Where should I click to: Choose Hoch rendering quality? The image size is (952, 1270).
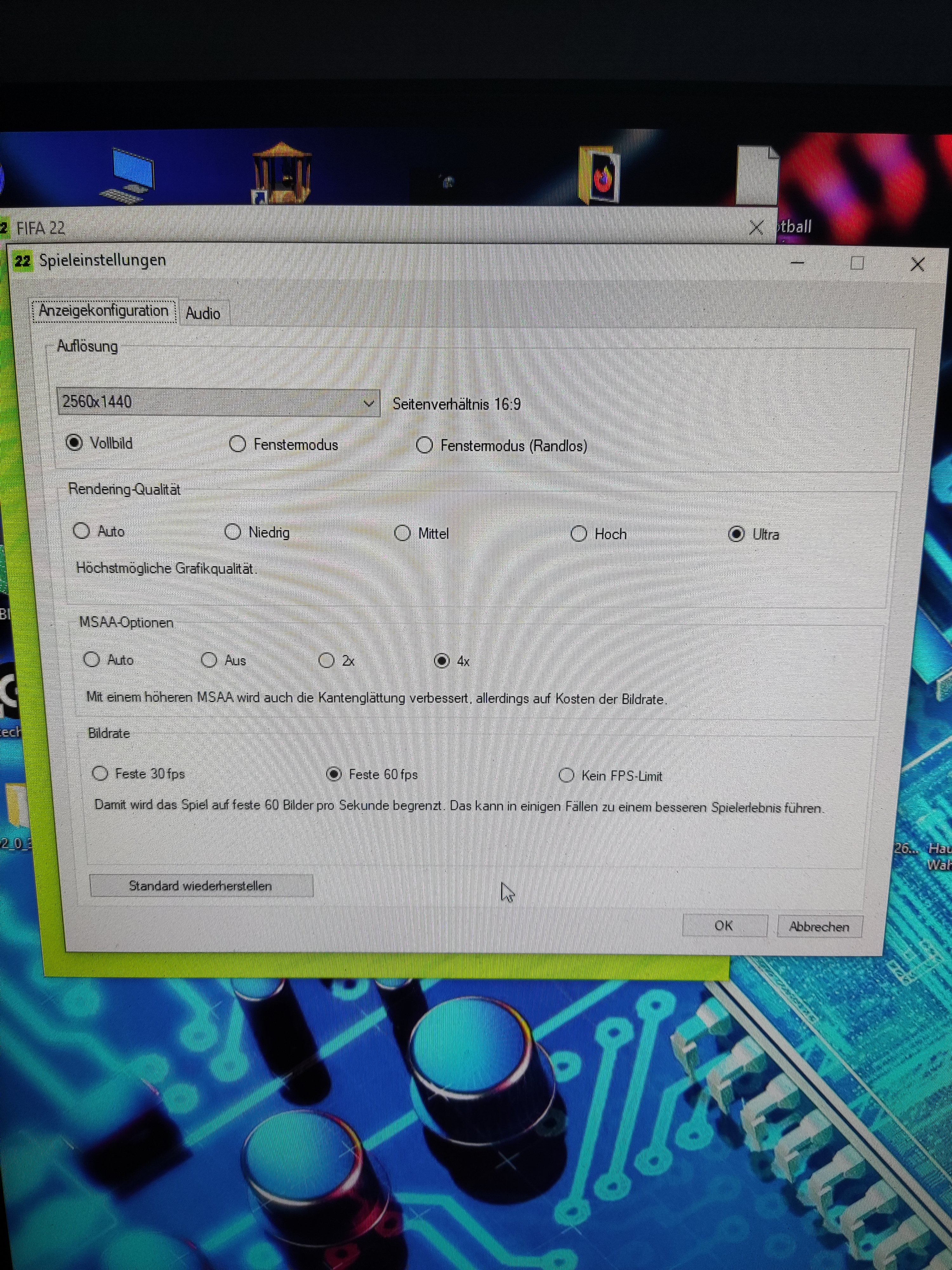tap(578, 534)
